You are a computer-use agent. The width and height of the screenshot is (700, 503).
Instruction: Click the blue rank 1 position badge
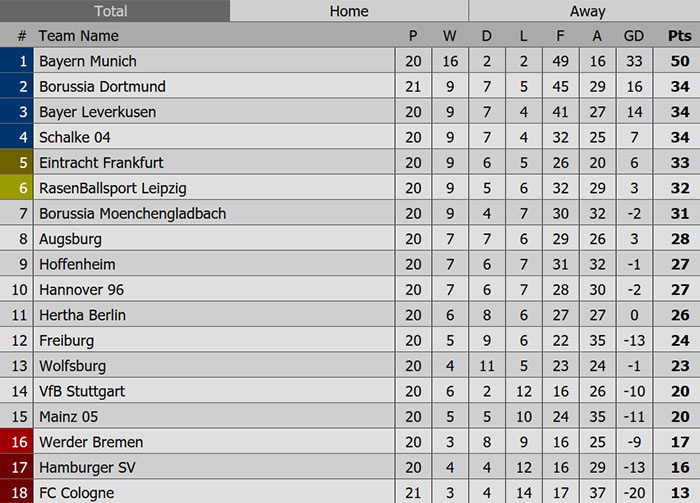pyautogui.click(x=22, y=61)
